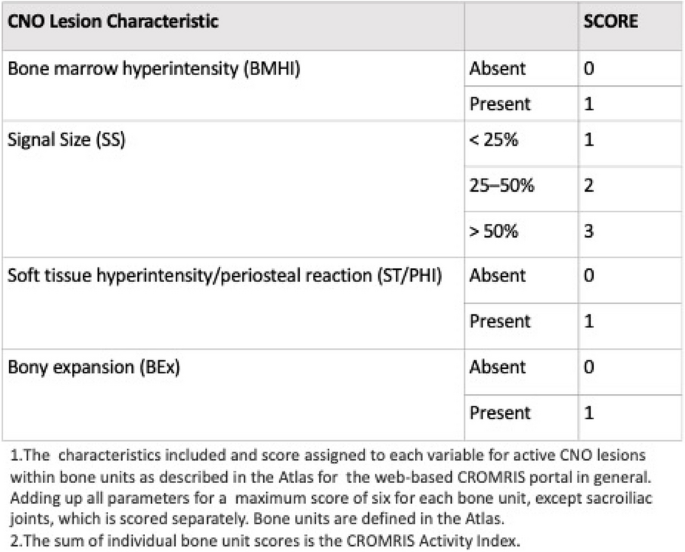The image size is (685, 552).
Task: Select score 3 beside > 50%
Action: click(x=589, y=232)
